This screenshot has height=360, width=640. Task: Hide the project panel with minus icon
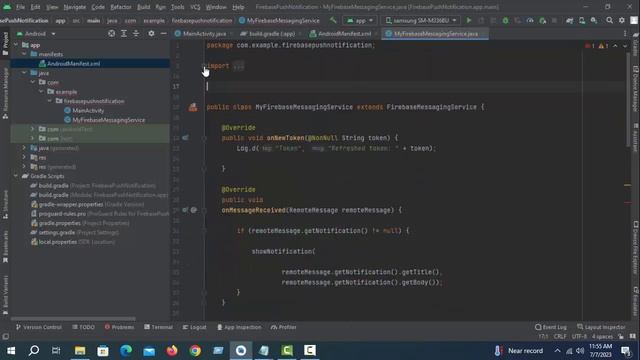tap(163, 33)
